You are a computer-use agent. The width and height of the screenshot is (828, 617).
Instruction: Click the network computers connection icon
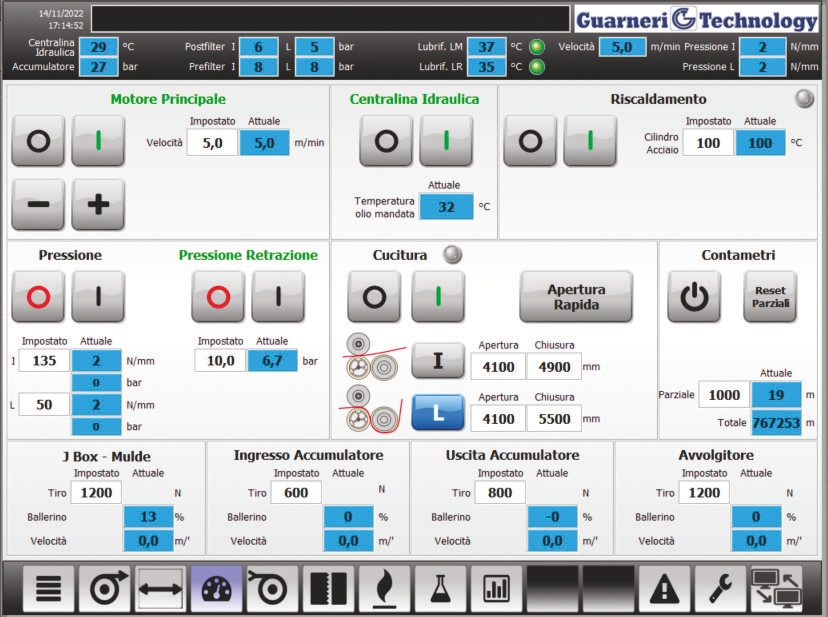tap(777, 588)
